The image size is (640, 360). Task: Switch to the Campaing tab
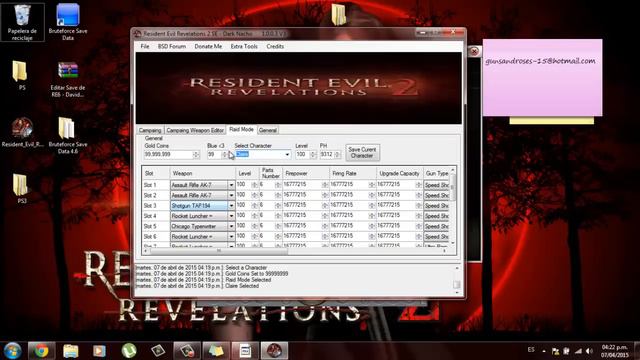(150, 130)
